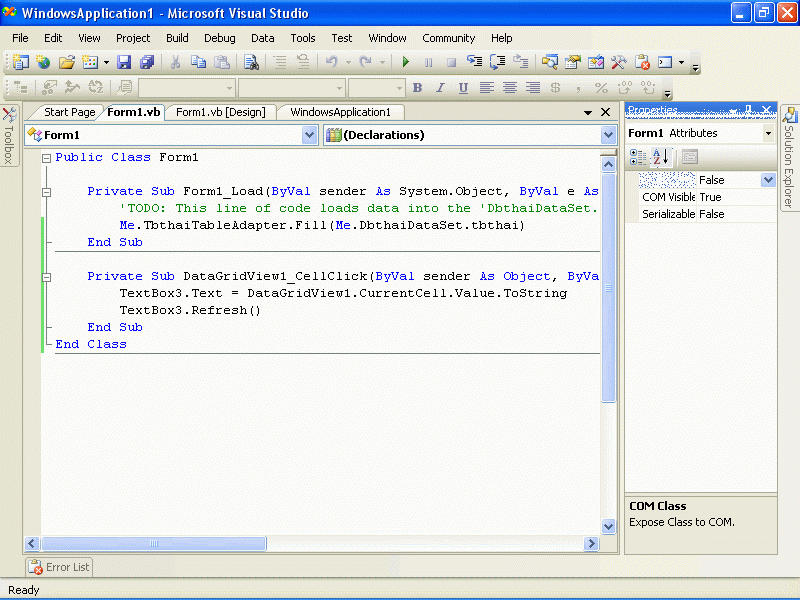Click the Step Out icon
This screenshot has width=800, height=600.
coord(520,62)
